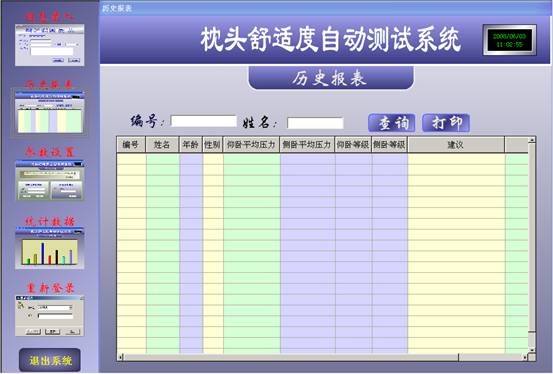Click the 侧卧平均压力 column header
553x374 pixels.
click(307, 145)
